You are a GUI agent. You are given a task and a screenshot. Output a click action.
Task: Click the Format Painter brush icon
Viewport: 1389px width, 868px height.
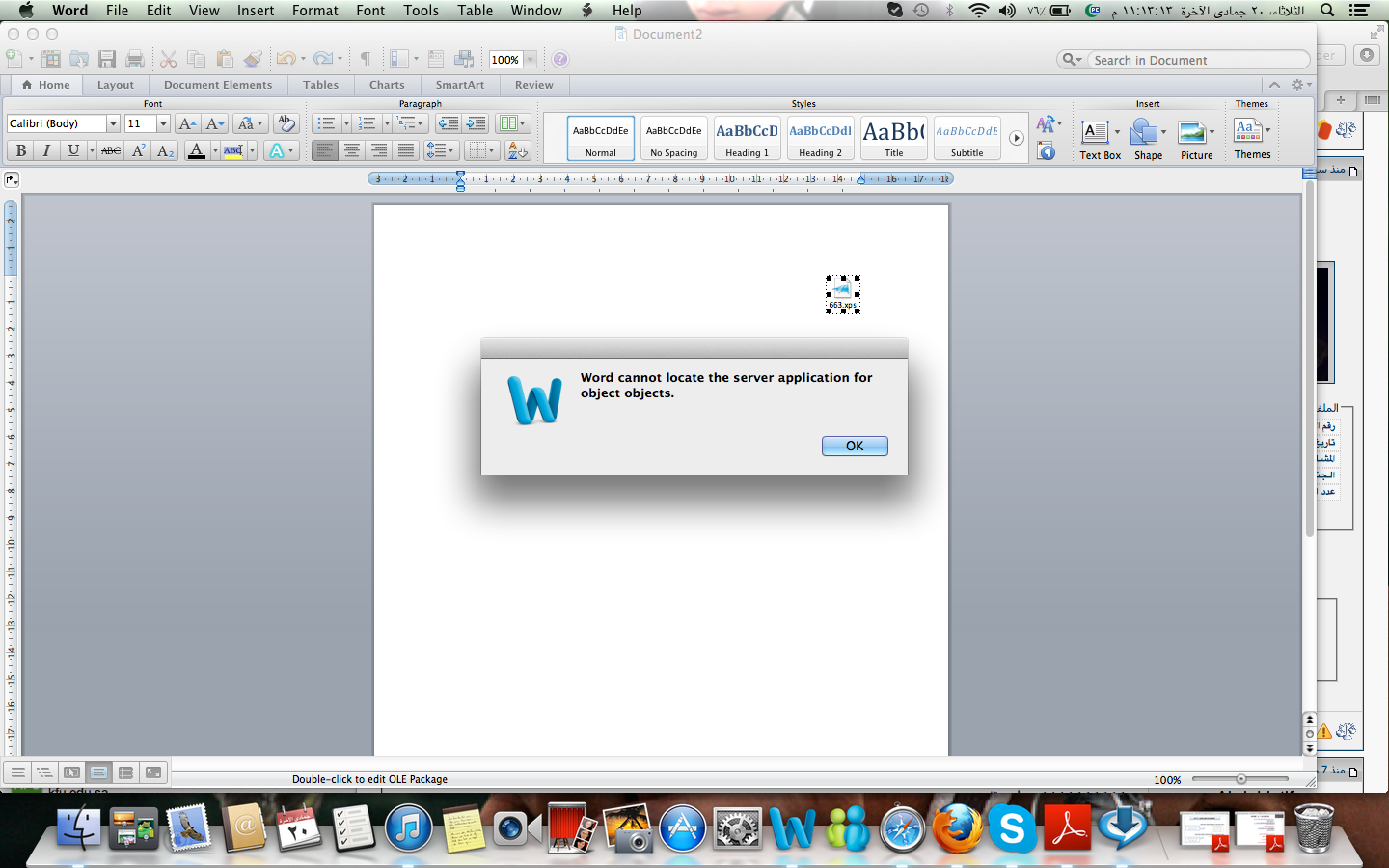253,59
